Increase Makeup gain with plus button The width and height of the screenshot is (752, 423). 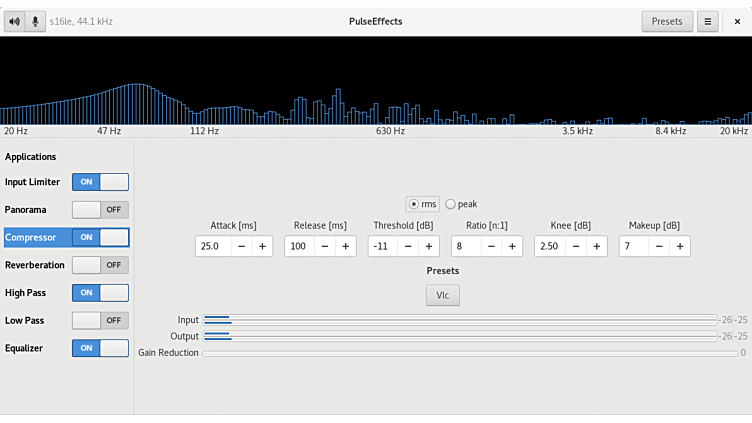coord(680,246)
